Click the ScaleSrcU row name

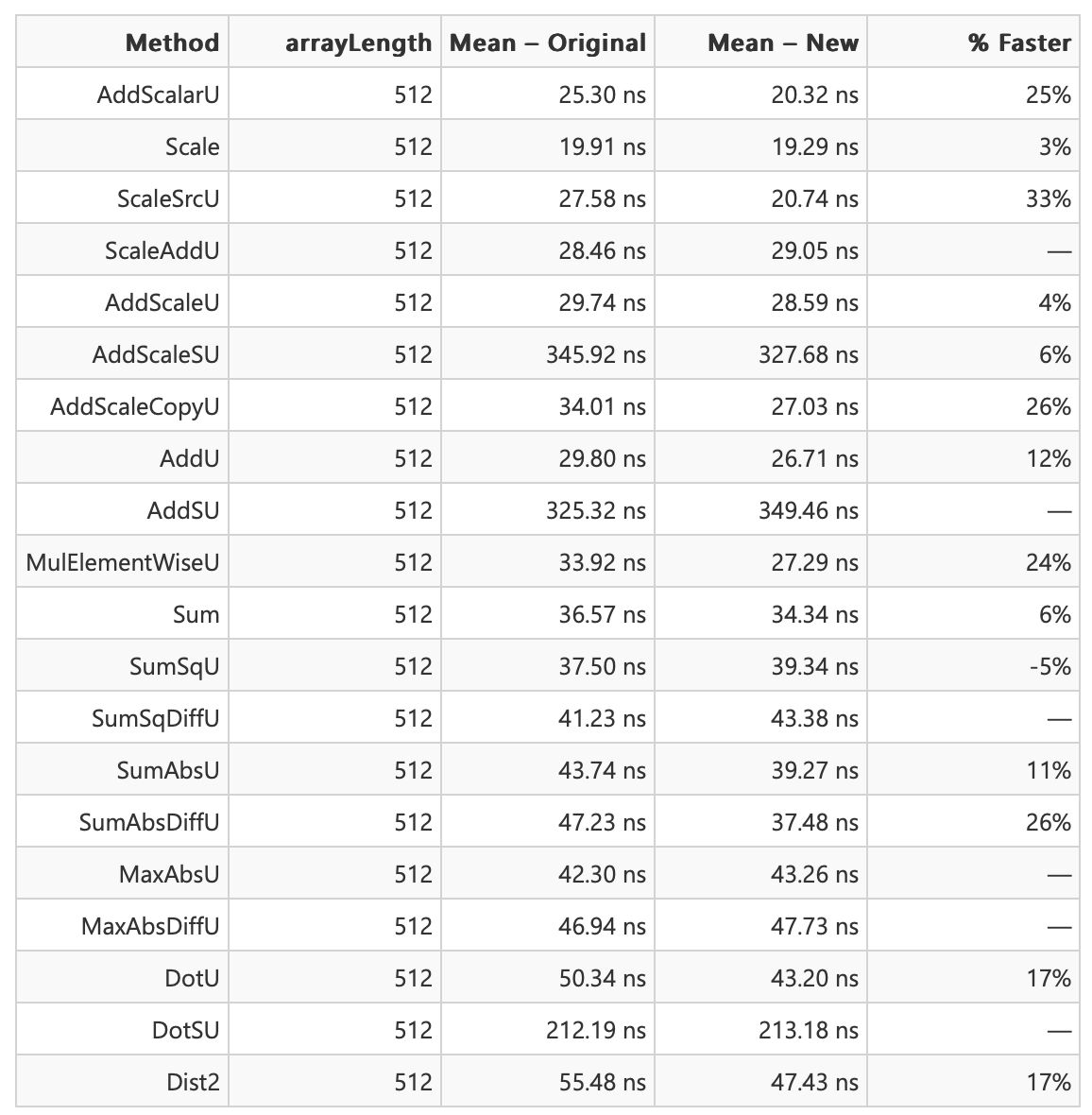(x=168, y=198)
